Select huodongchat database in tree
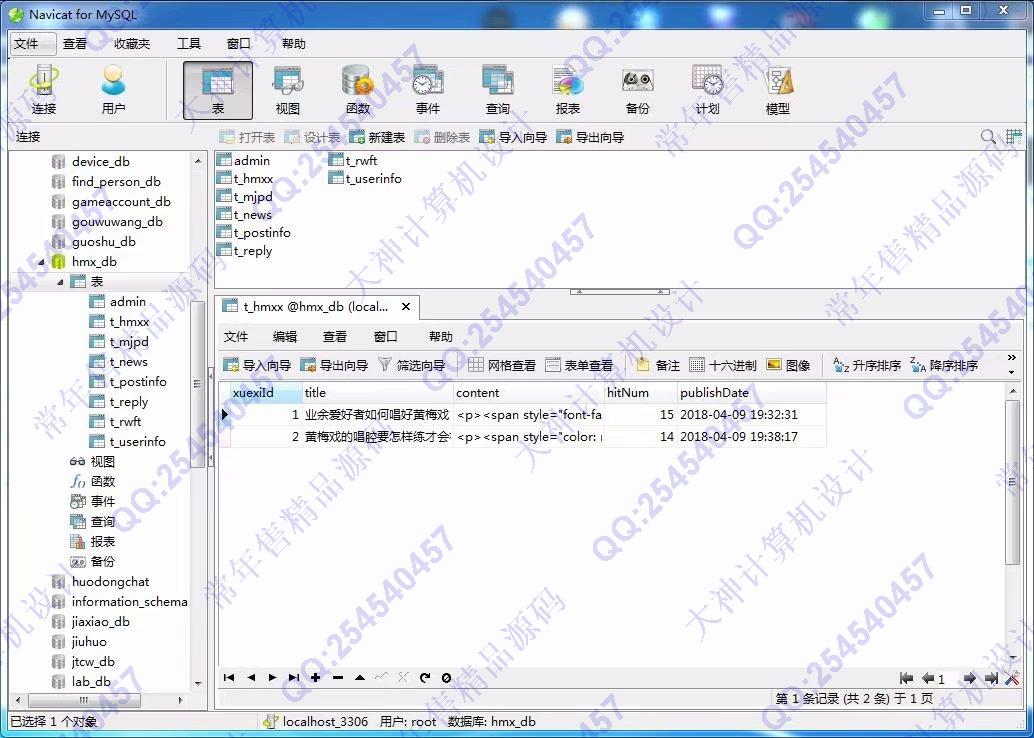1034x738 pixels. point(110,582)
